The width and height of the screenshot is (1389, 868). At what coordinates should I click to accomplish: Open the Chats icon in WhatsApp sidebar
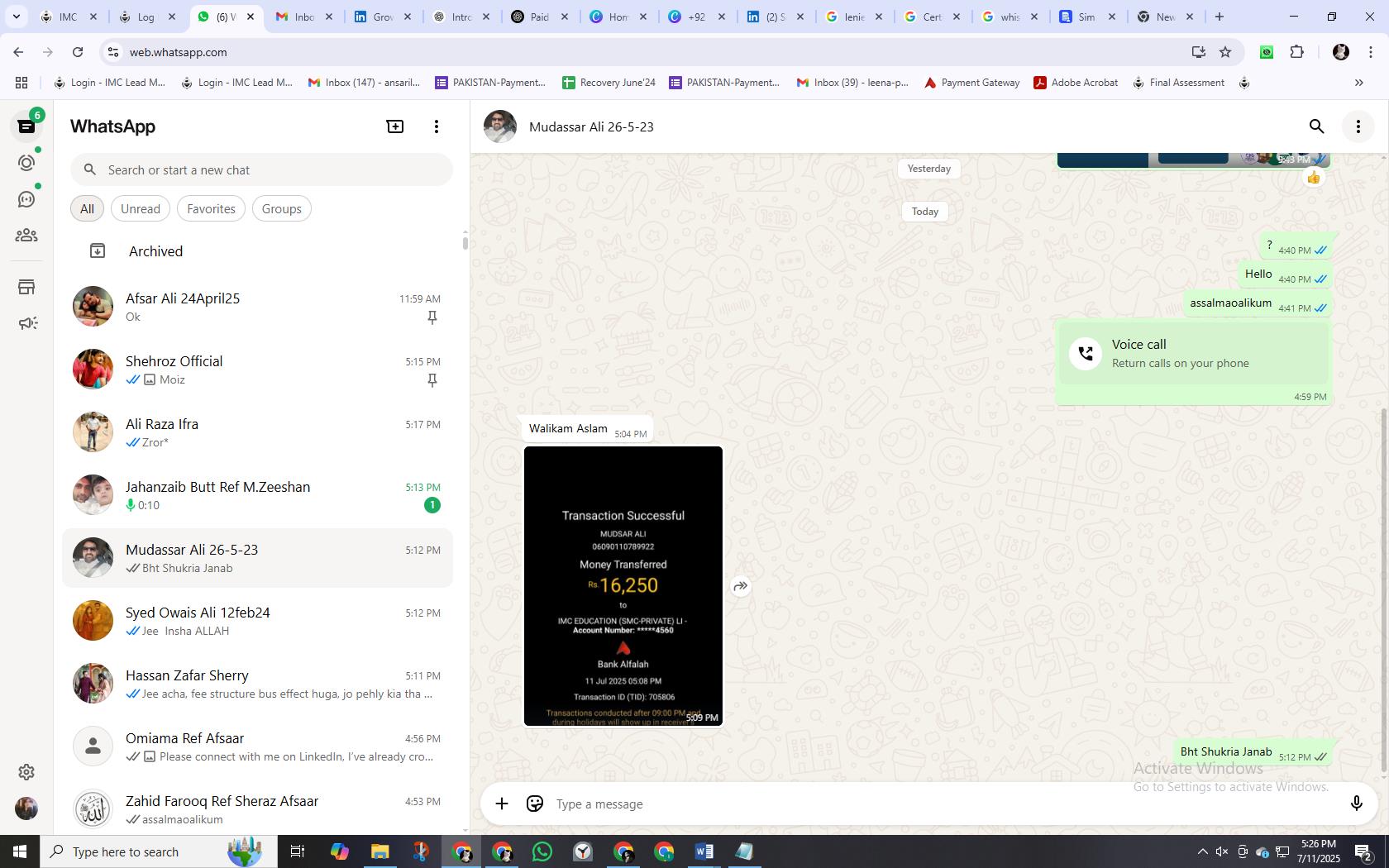(26, 126)
